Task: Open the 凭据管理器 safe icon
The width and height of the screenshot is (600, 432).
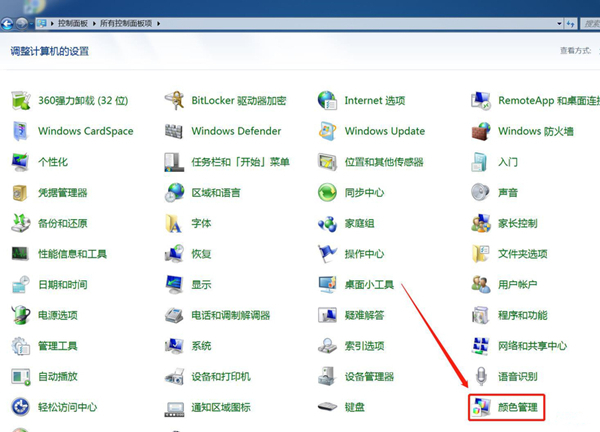Action: (x=21, y=192)
